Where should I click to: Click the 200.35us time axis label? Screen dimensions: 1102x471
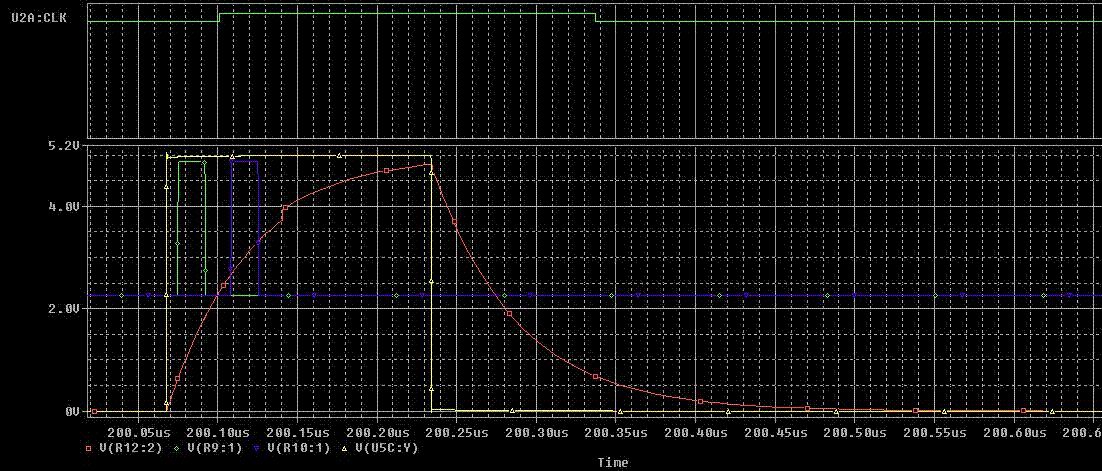click(616, 430)
